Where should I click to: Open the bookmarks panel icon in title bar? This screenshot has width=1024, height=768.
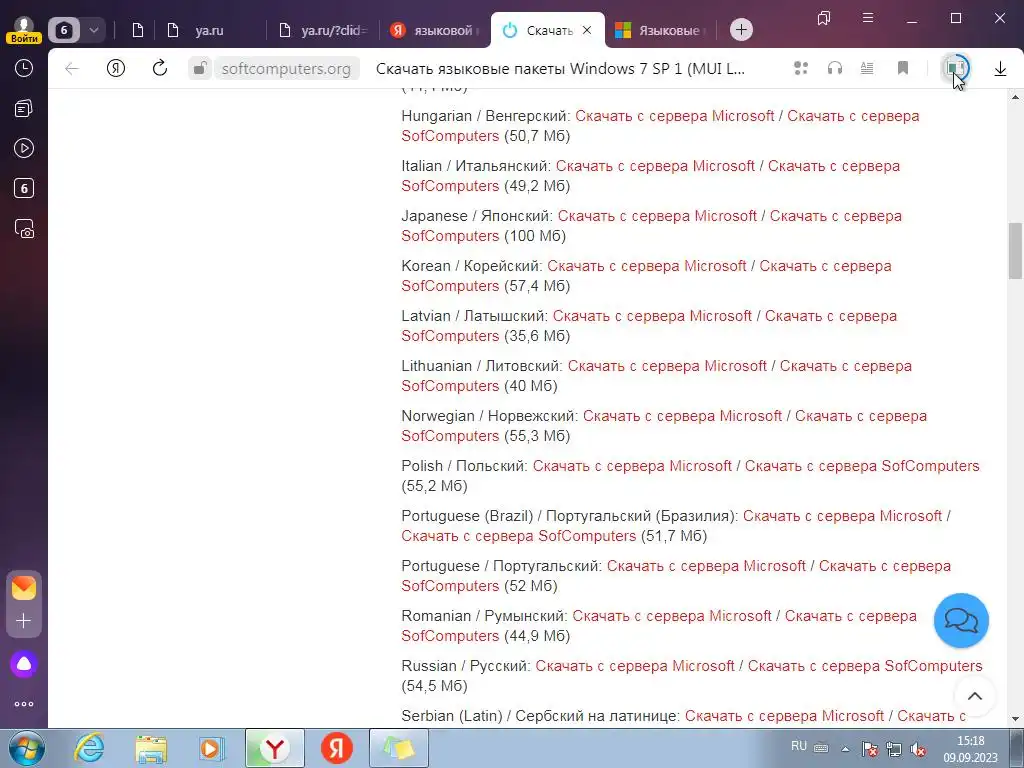click(x=824, y=18)
